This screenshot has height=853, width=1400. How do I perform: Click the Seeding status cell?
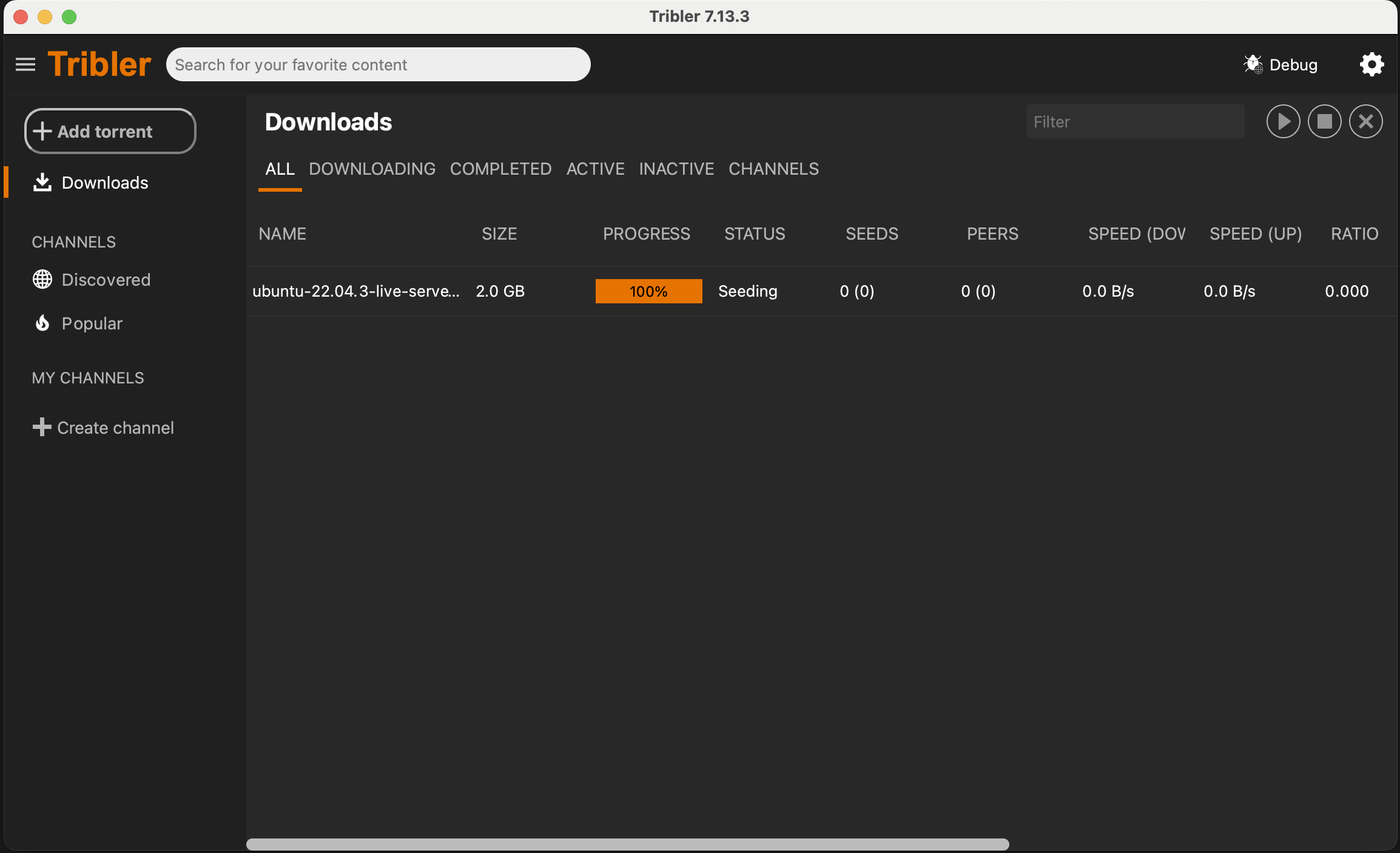[x=747, y=291]
